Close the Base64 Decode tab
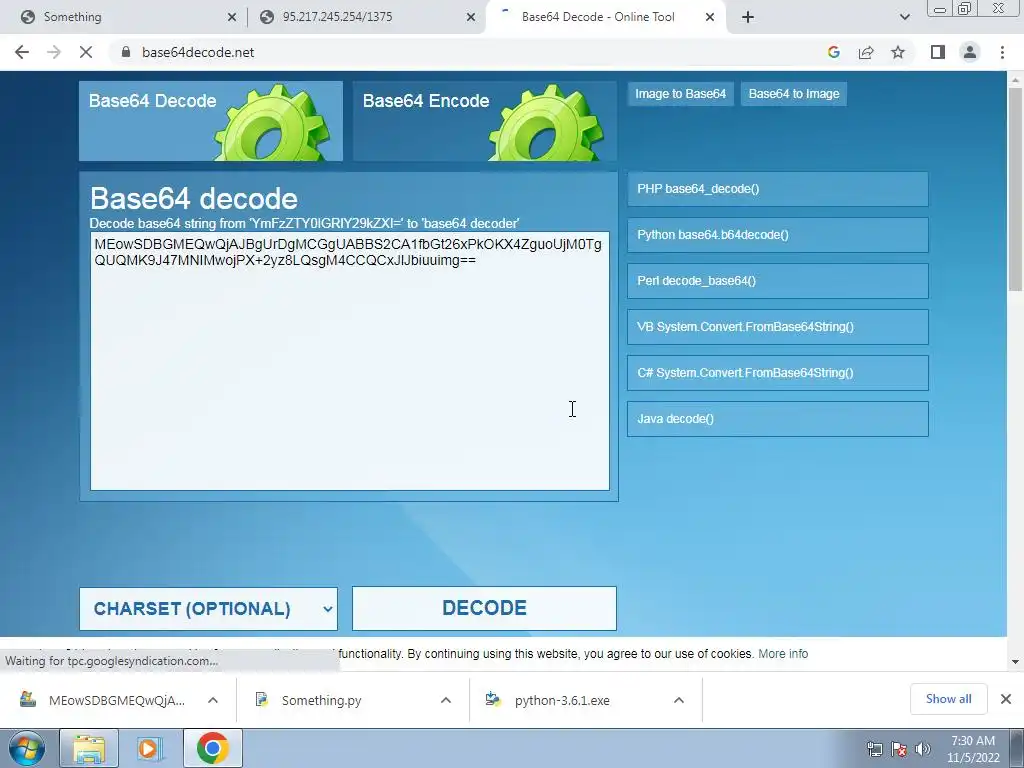The height and width of the screenshot is (768, 1024). [710, 17]
